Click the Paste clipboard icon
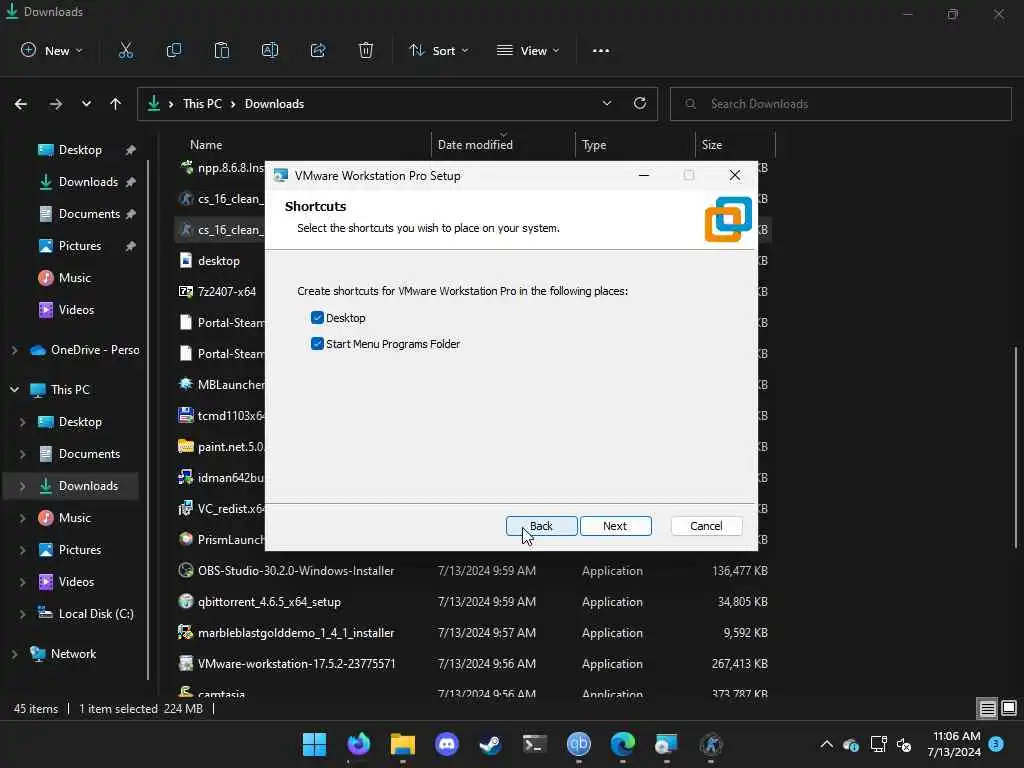1024x768 pixels. pyautogui.click(x=222, y=50)
